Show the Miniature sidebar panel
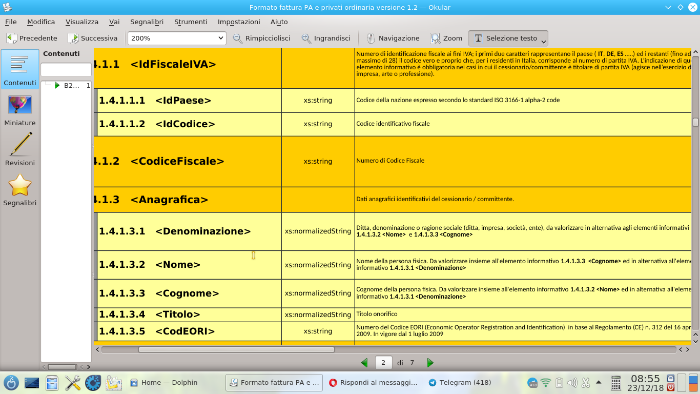 20,110
